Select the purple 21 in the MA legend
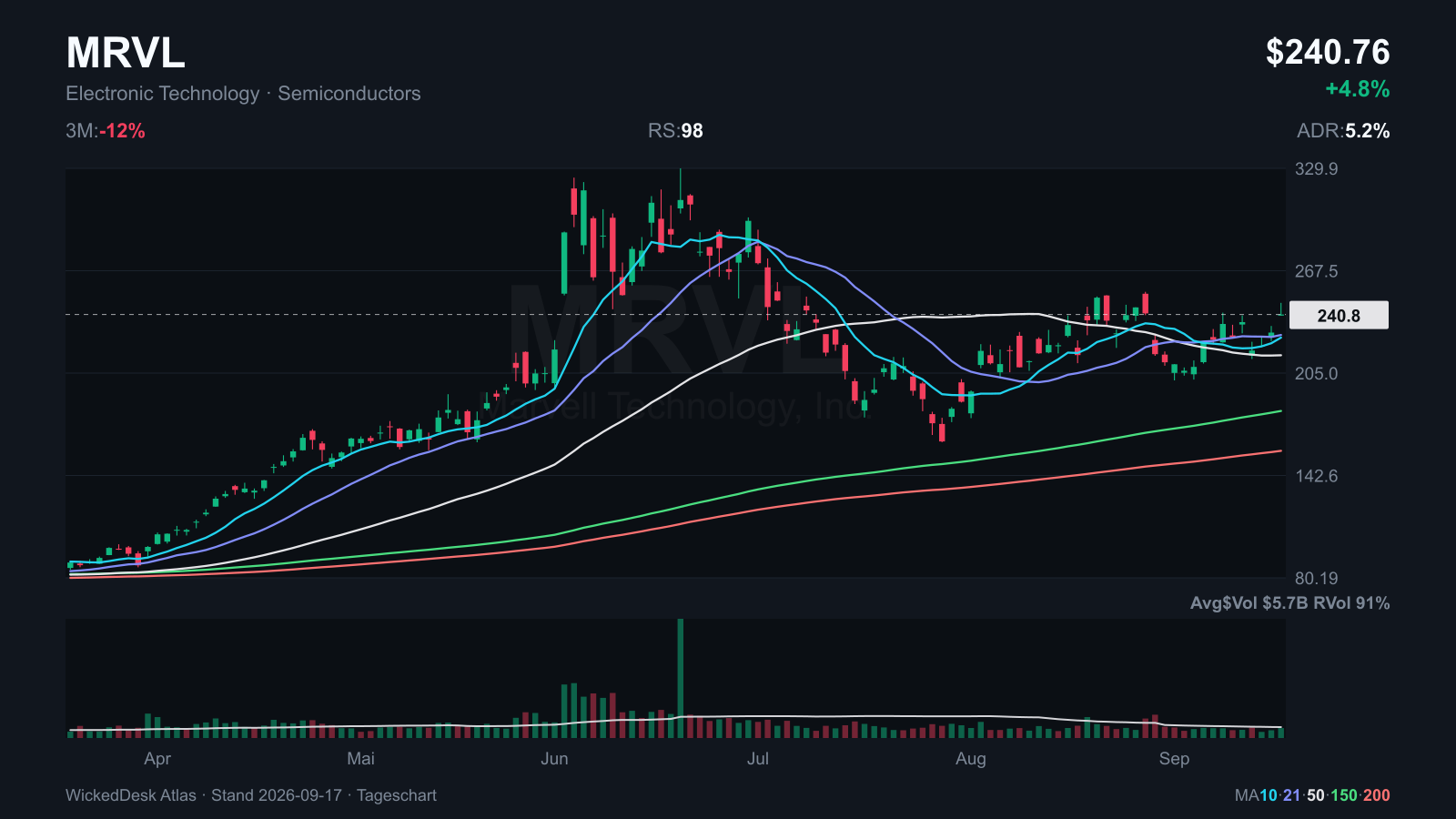Viewport: 1456px width, 819px height. pos(1292,795)
